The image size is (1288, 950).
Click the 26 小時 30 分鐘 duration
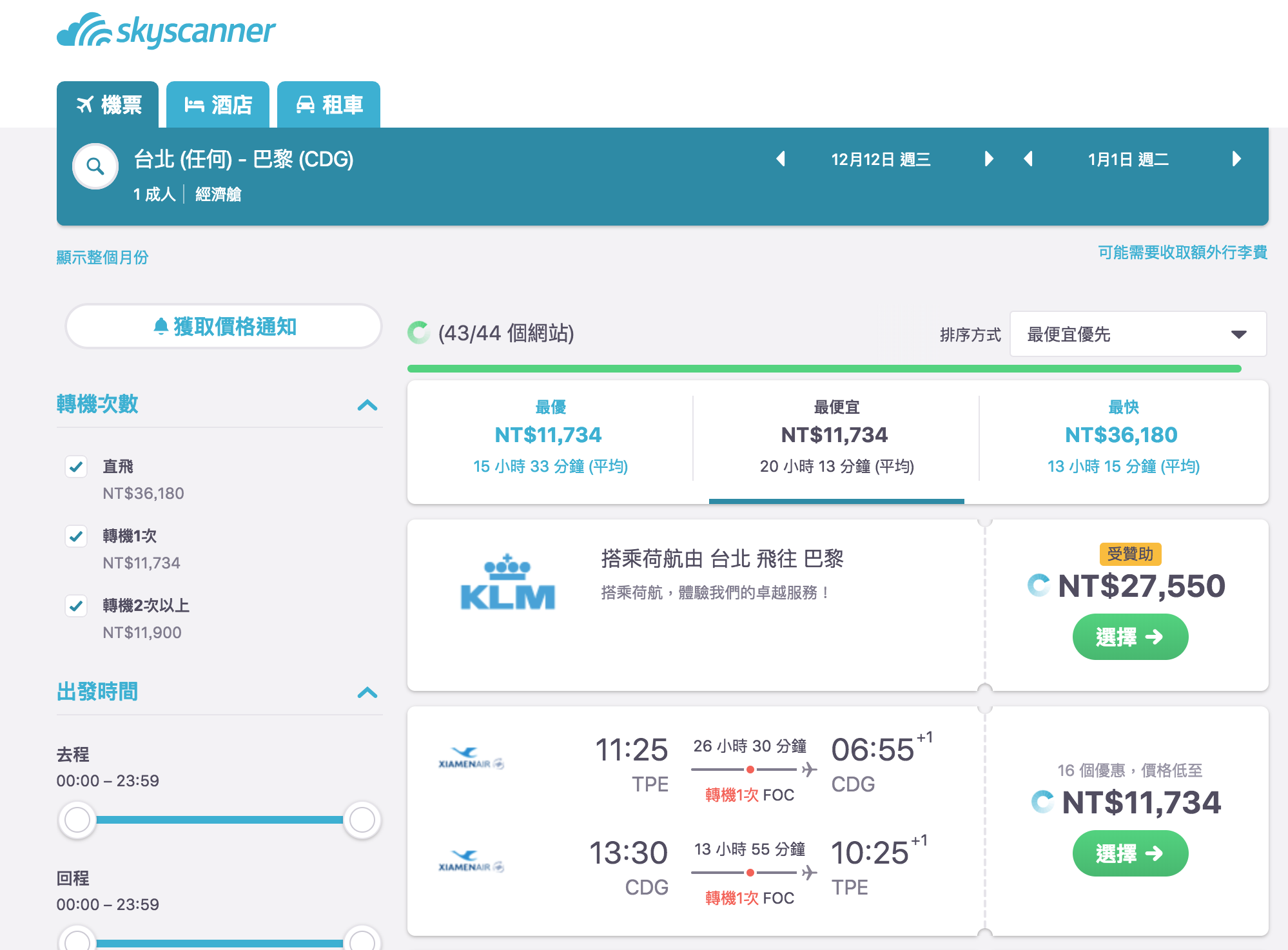(750, 746)
